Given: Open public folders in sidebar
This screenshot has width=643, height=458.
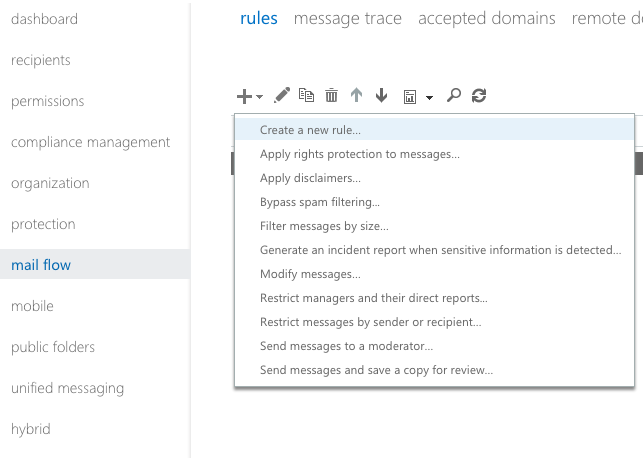Looking at the screenshot, I should click(53, 347).
